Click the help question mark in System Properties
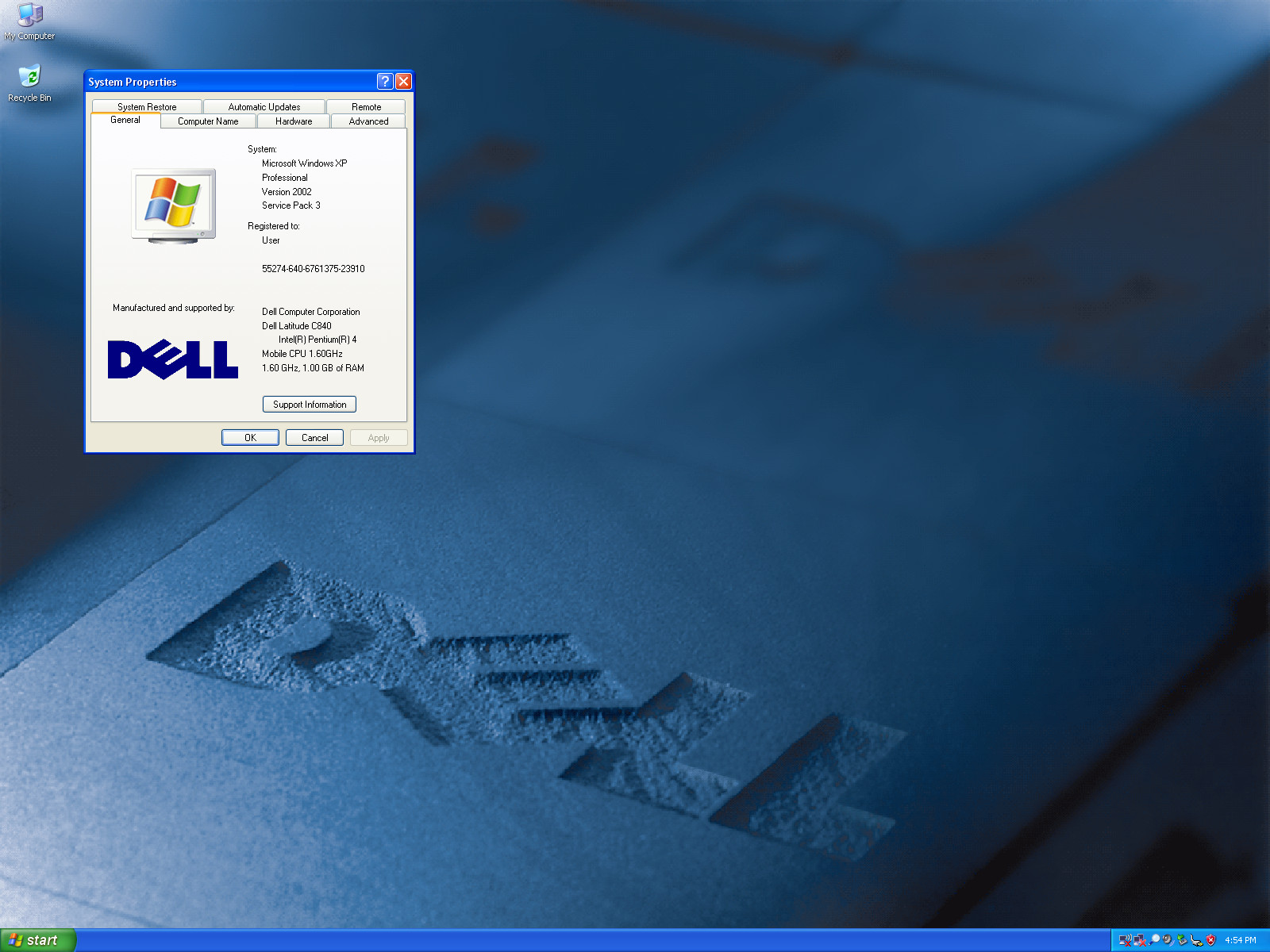Image resolution: width=1270 pixels, height=952 pixels. 385,81
